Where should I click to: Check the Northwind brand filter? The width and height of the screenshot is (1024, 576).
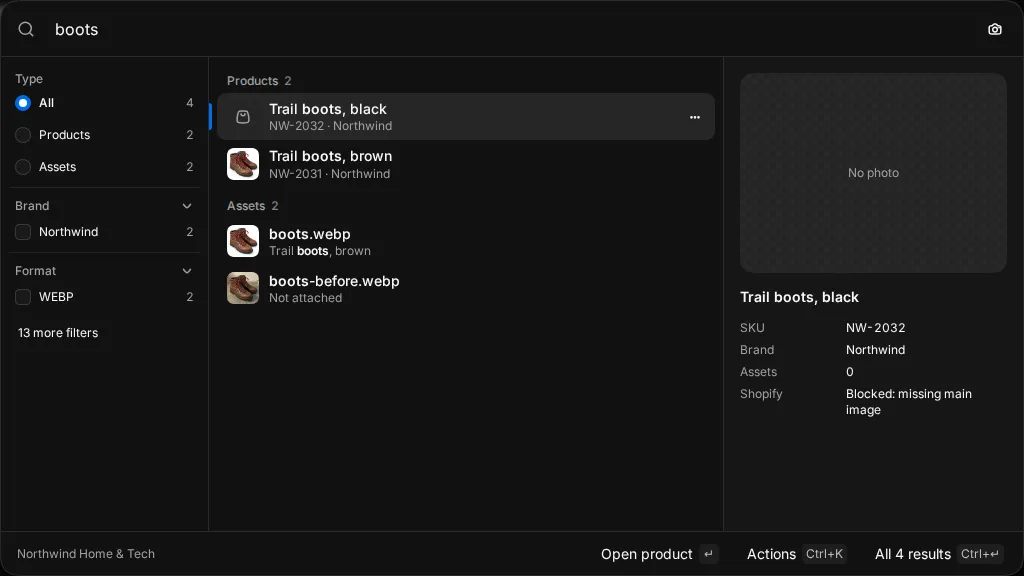23,232
